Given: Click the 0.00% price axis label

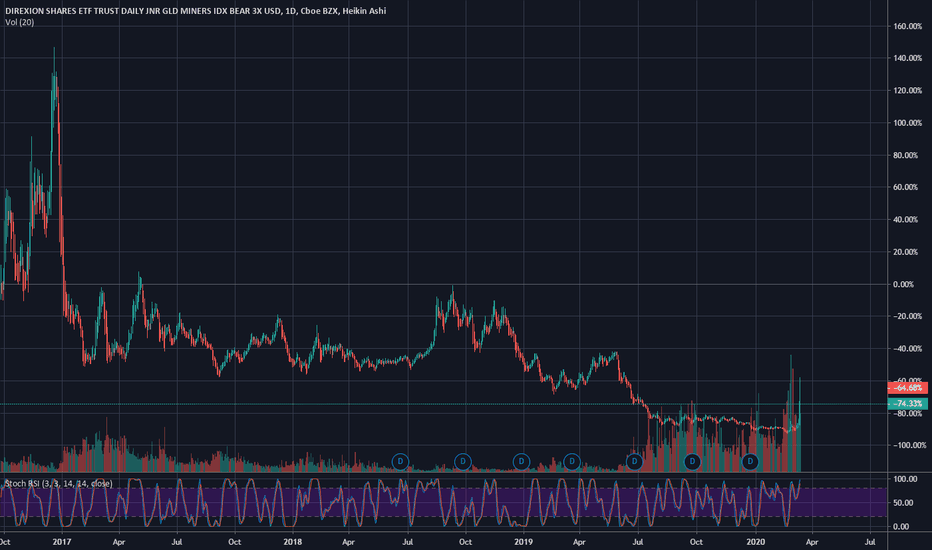Looking at the screenshot, I should 903,284.
